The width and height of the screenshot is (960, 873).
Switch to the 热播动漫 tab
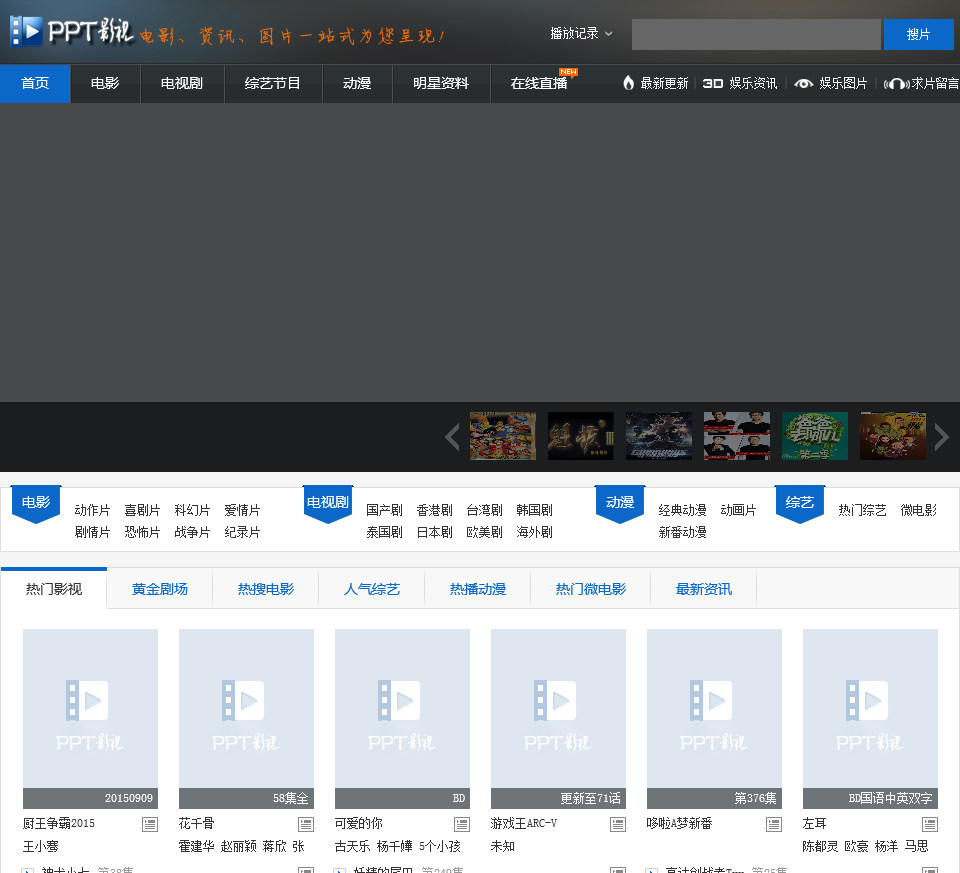pyautogui.click(x=478, y=589)
